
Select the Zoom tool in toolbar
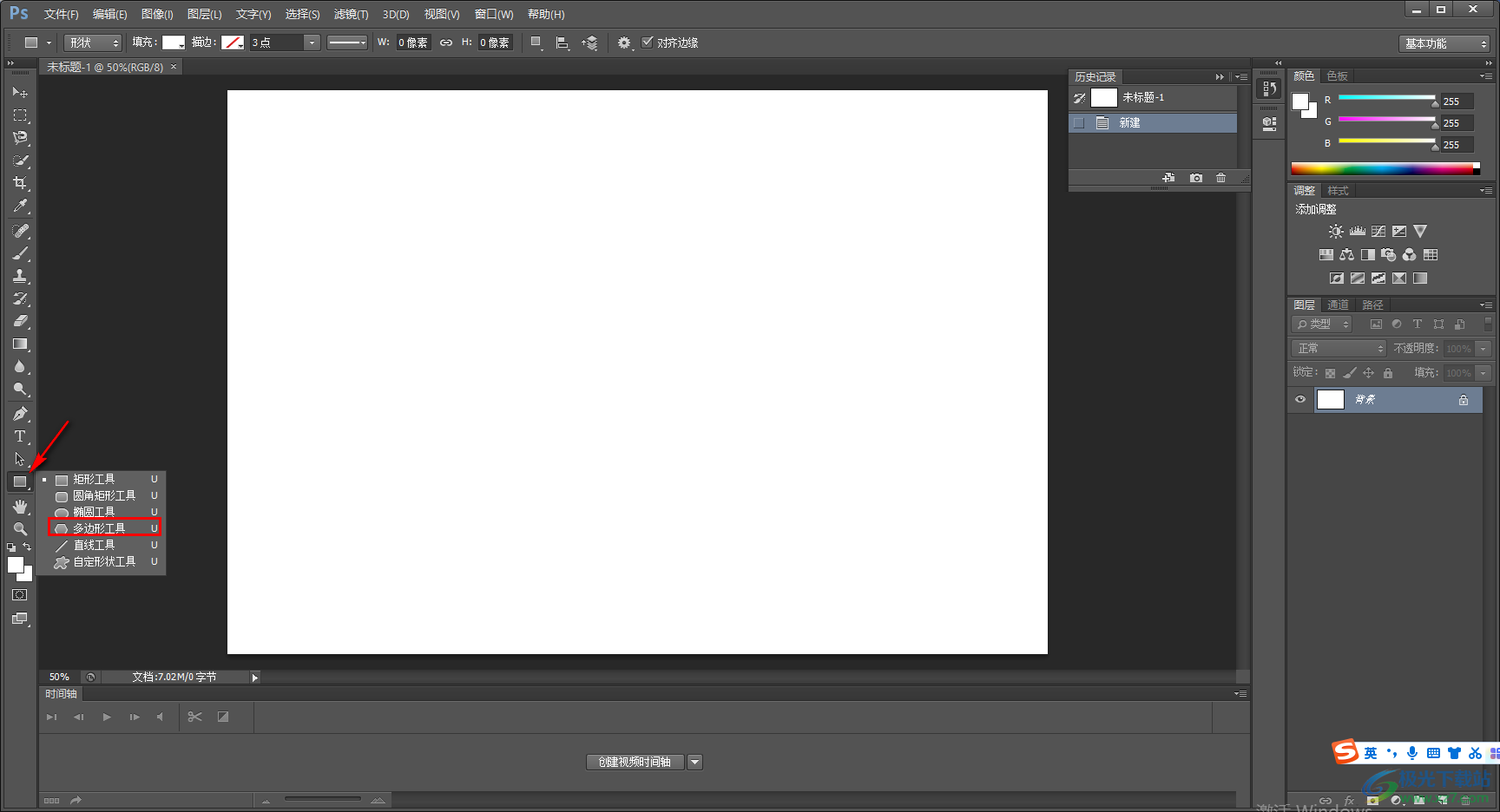tap(19, 528)
